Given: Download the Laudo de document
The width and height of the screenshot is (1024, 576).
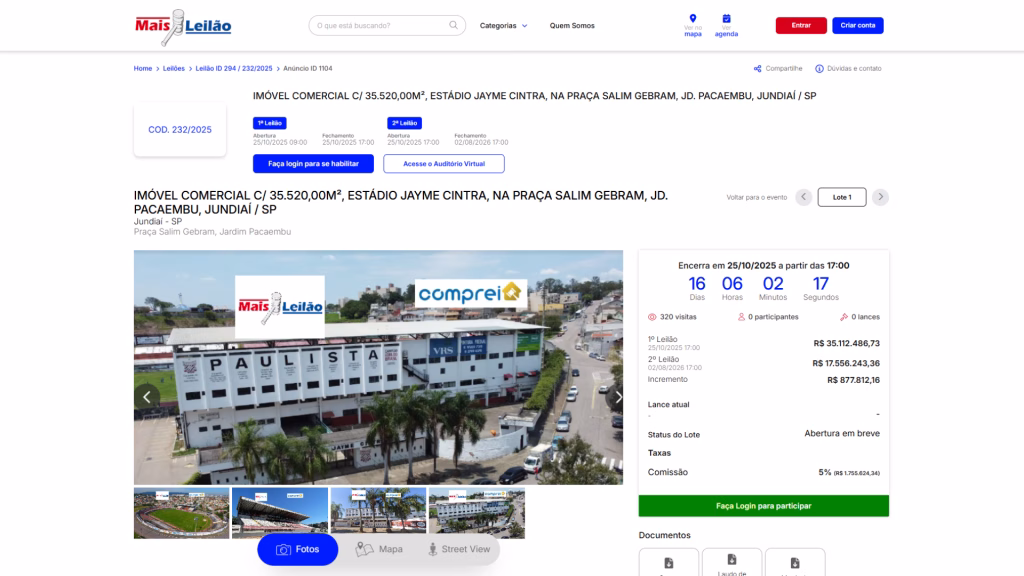Looking at the screenshot, I should click(732, 562).
